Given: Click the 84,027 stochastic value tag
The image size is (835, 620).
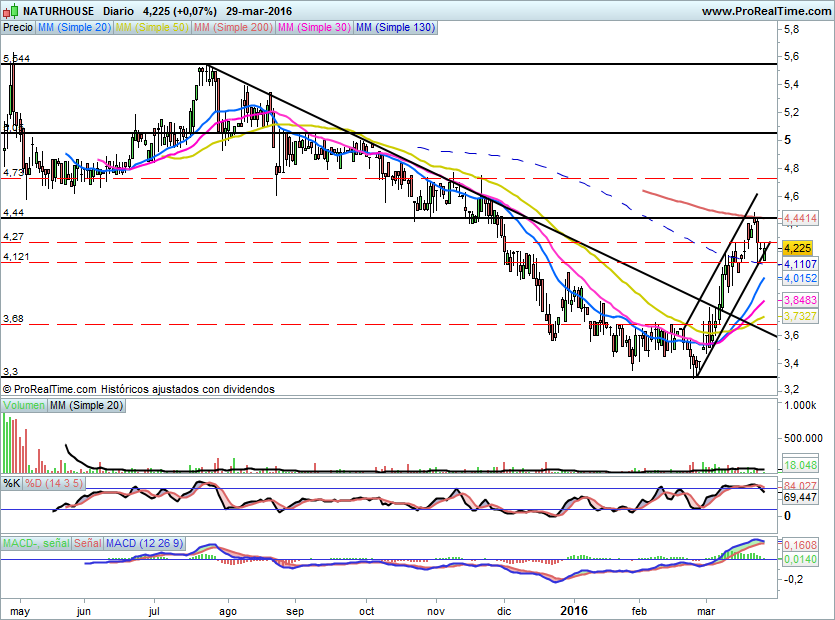Looking at the screenshot, I should click(800, 485).
